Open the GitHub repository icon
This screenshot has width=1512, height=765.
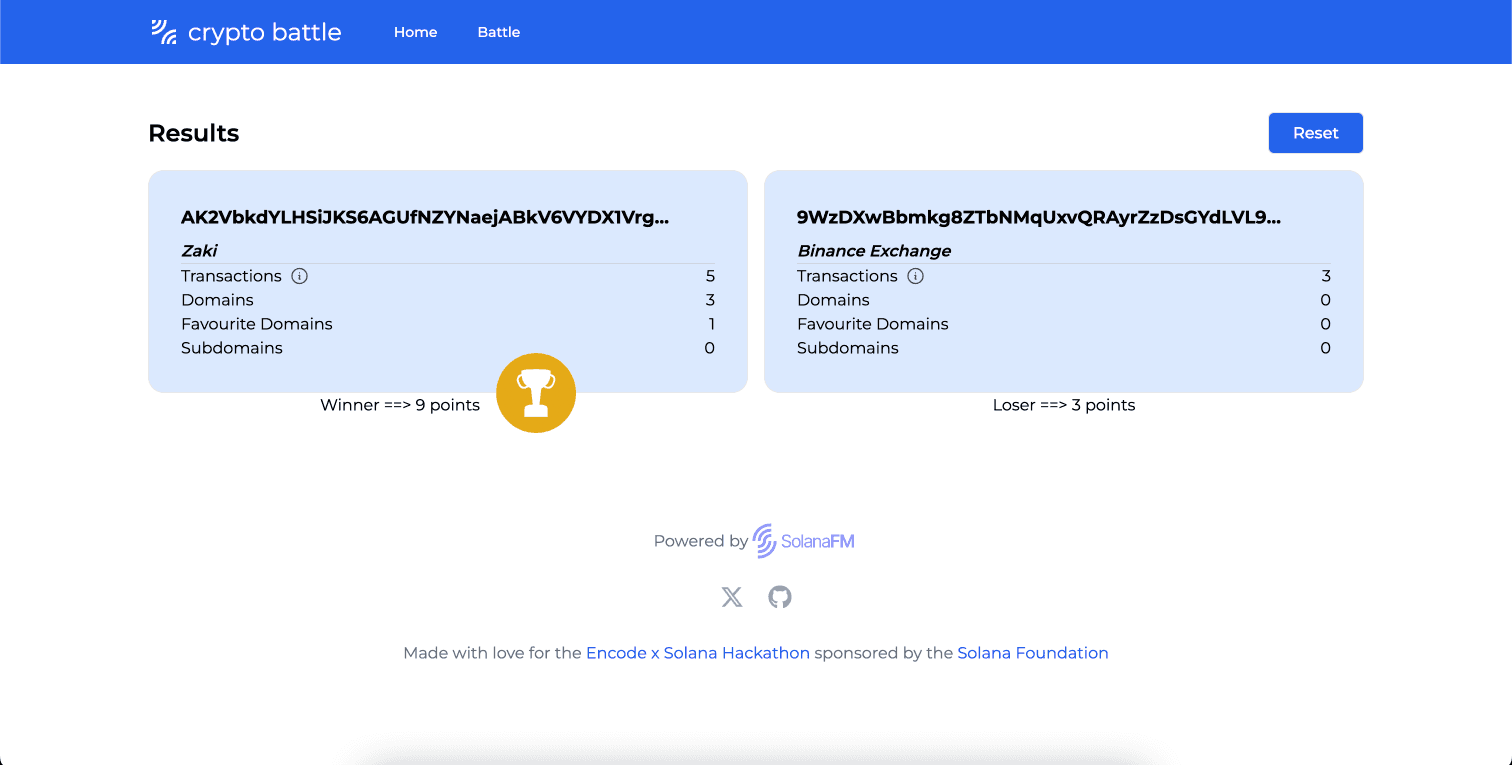click(780, 597)
